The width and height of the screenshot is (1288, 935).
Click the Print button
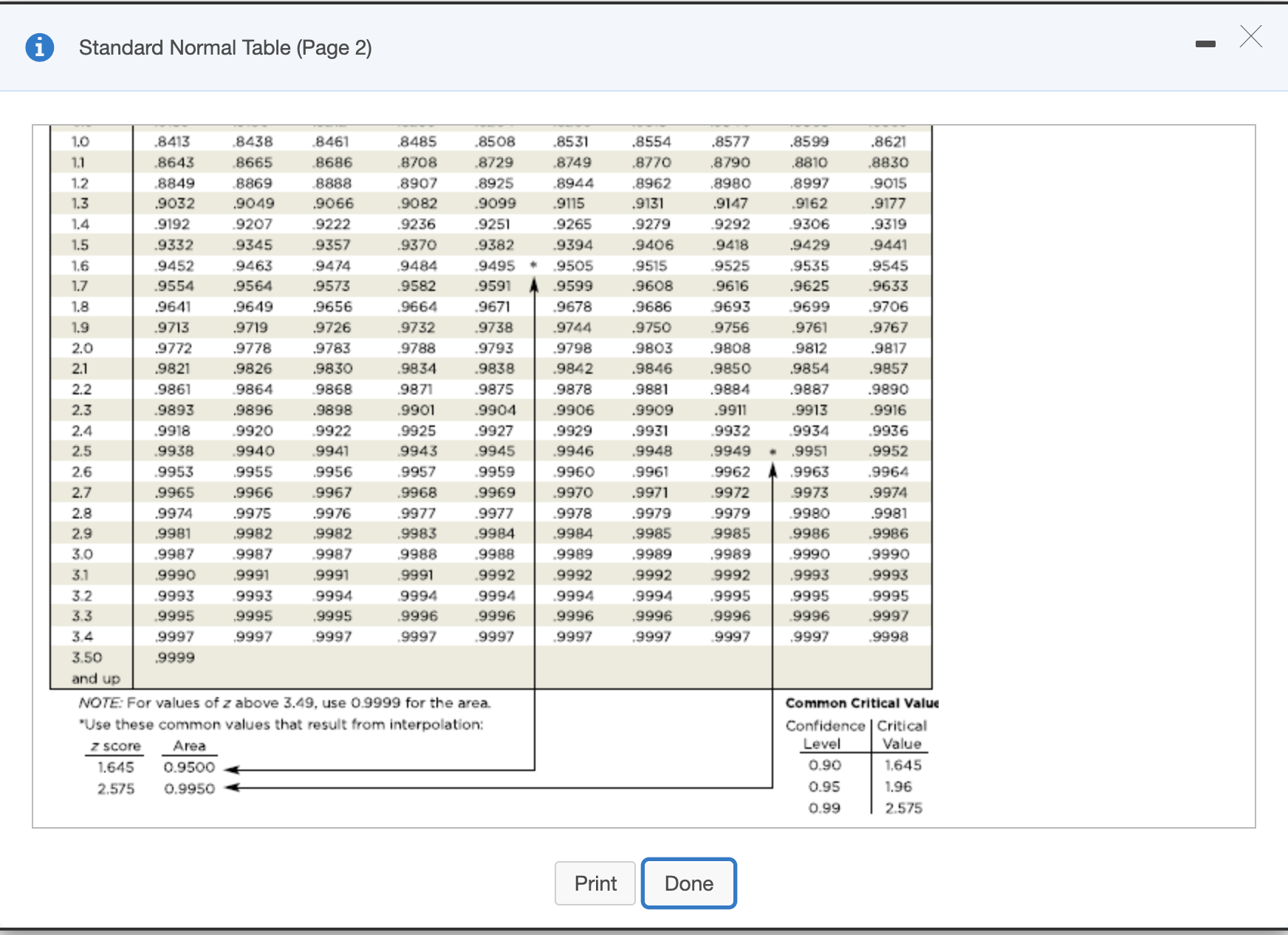click(595, 883)
